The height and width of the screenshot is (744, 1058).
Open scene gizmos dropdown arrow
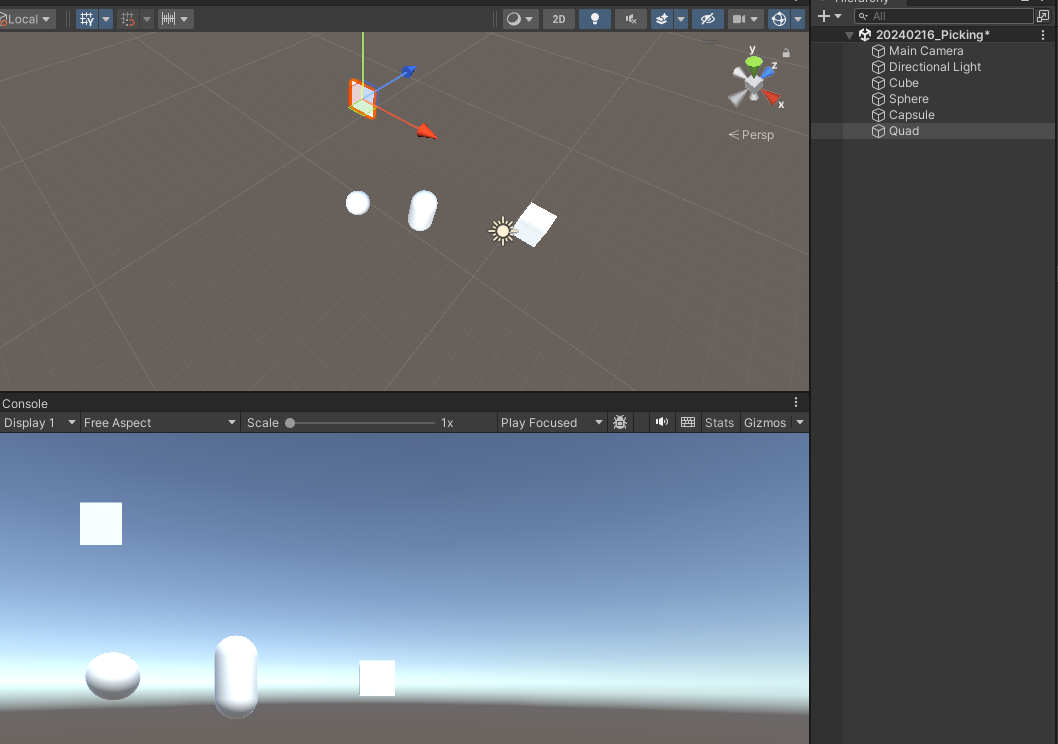coord(798,19)
